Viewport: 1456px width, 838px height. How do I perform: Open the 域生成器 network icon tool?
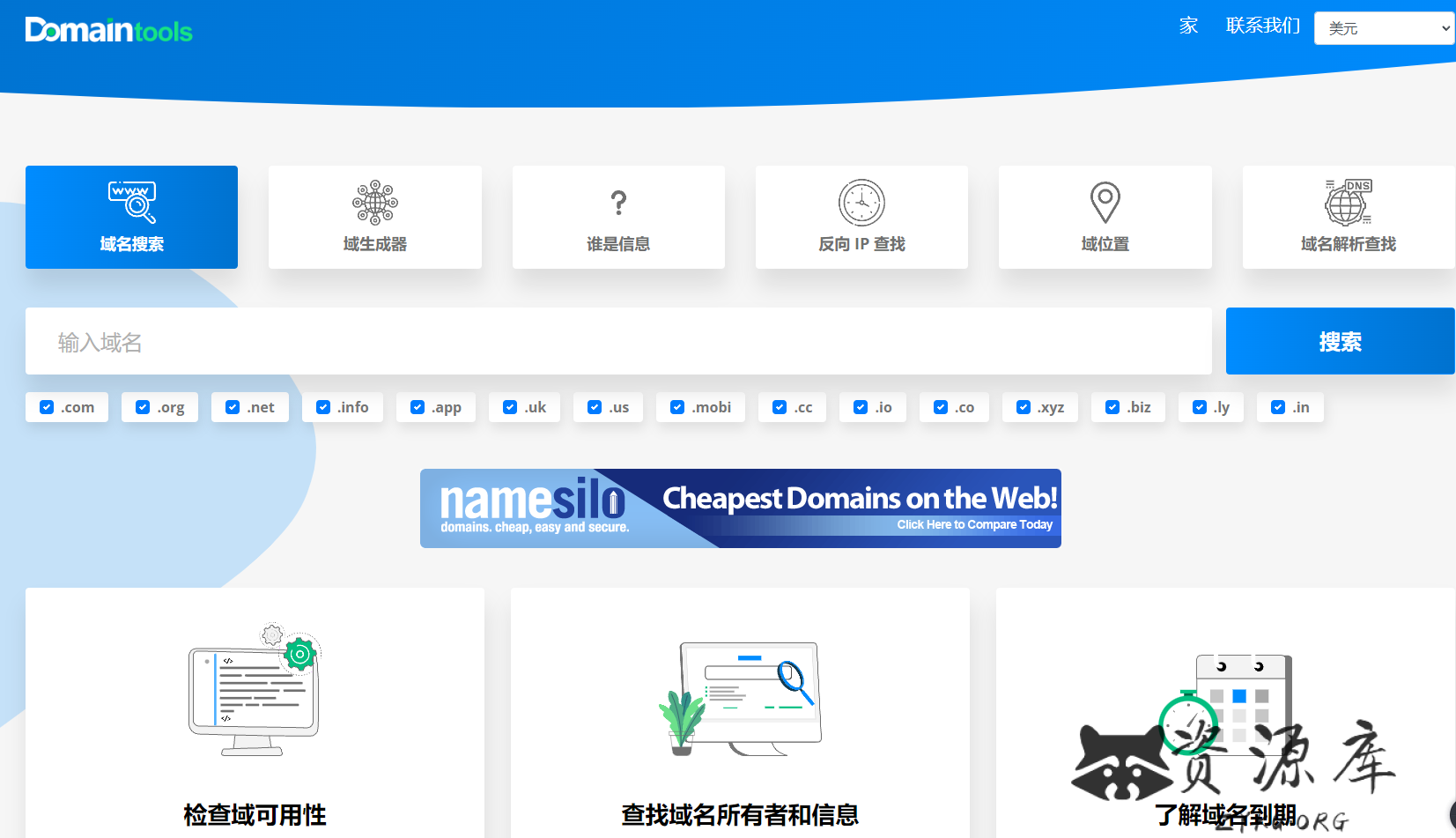(x=374, y=203)
